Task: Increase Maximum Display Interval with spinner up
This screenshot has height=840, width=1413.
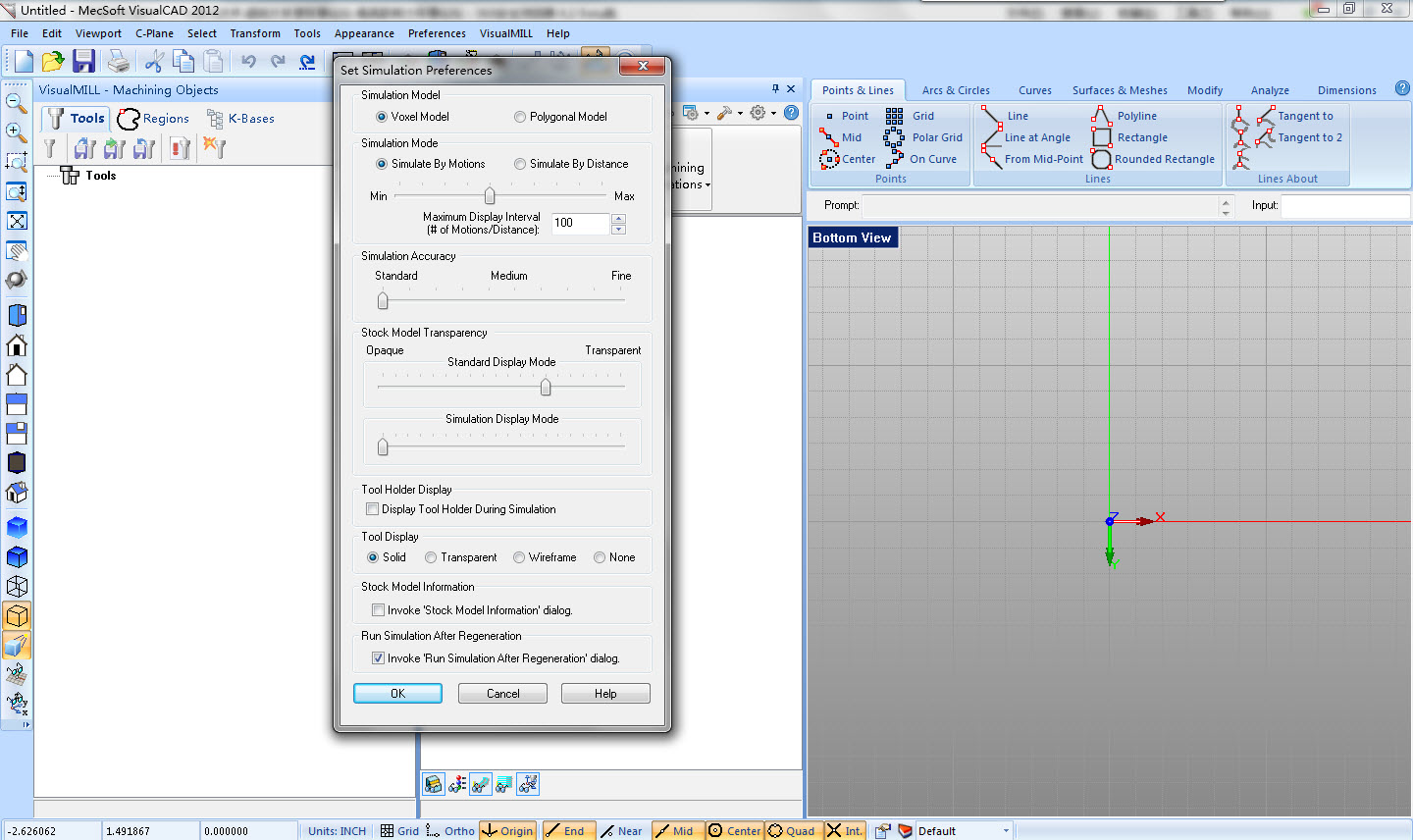Action: click(x=618, y=218)
